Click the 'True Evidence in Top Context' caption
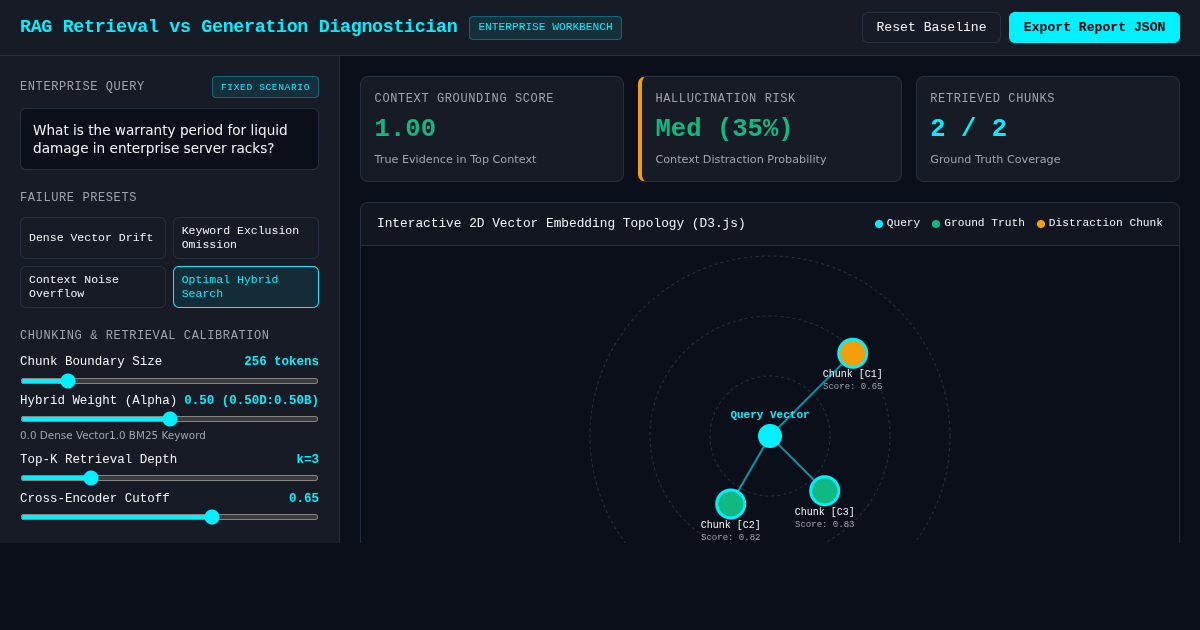The height and width of the screenshot is (630, 1200). coord(455,160)
